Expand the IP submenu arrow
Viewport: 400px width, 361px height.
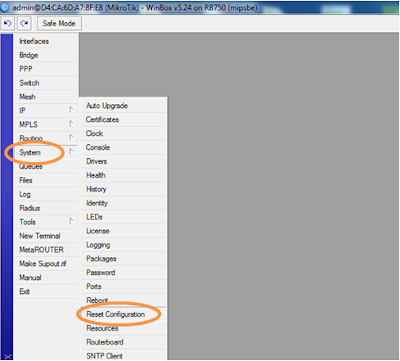tap(71, 110)
